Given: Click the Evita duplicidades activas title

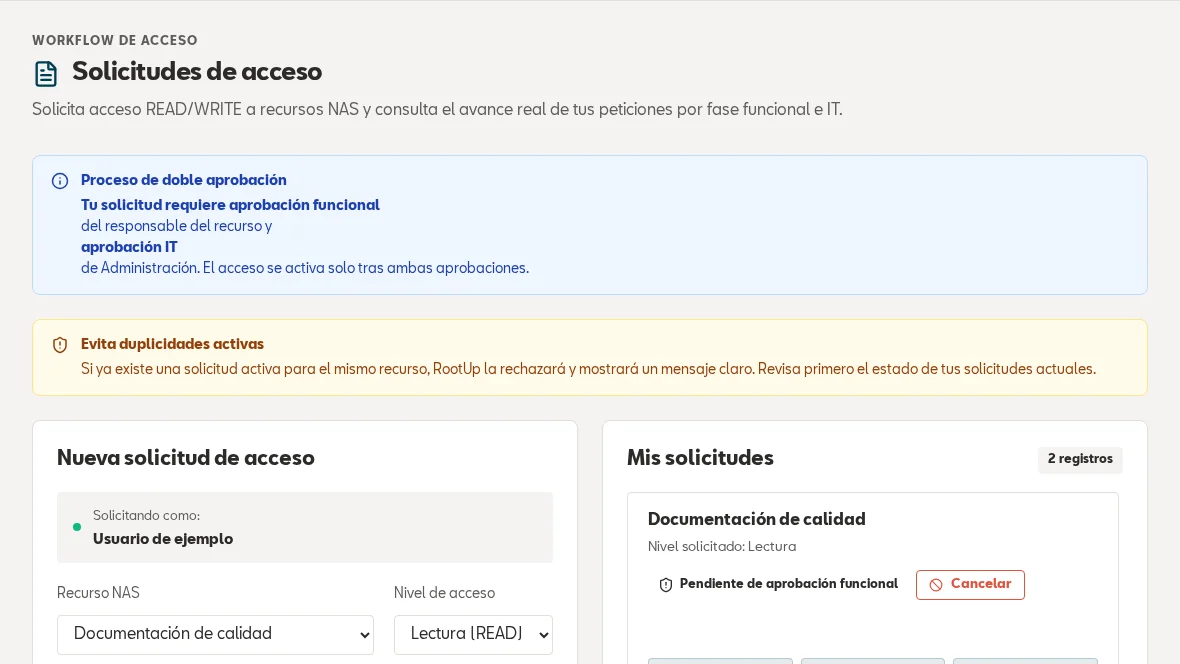Looking at the screenshot, I should coord(172,344).
